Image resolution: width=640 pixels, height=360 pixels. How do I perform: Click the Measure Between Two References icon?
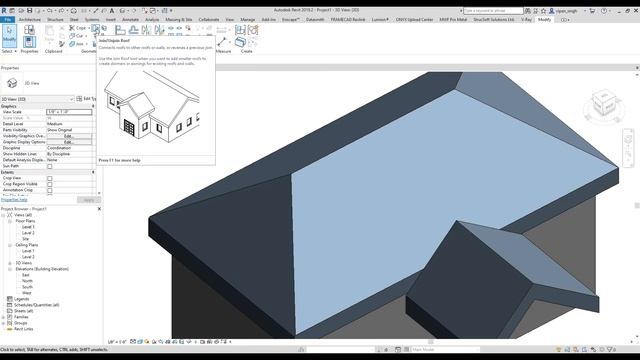(x=222, y=42)
